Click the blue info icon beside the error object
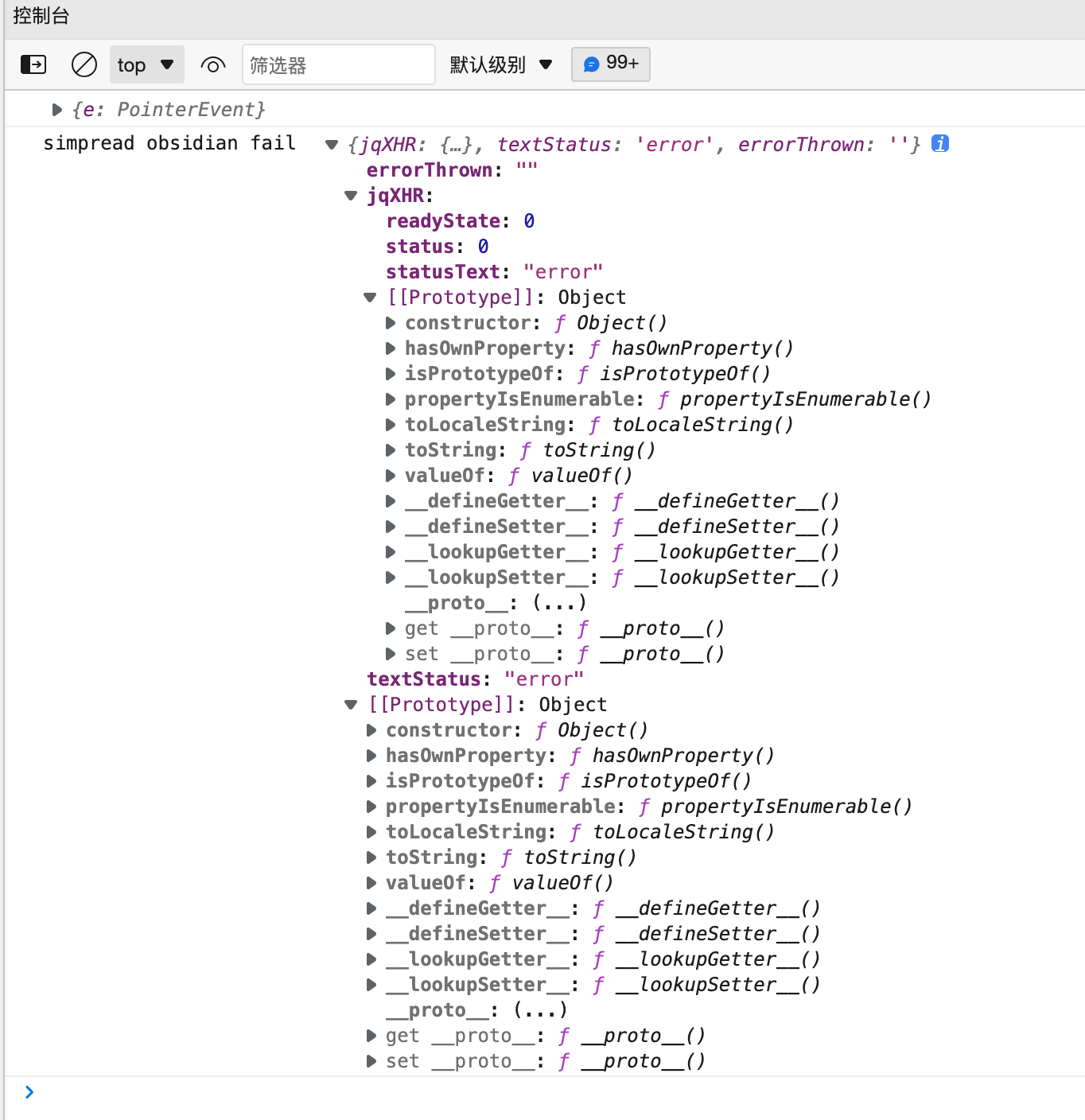The image size is (1085, 1120). pyautogui.click(x=939, y=144)
